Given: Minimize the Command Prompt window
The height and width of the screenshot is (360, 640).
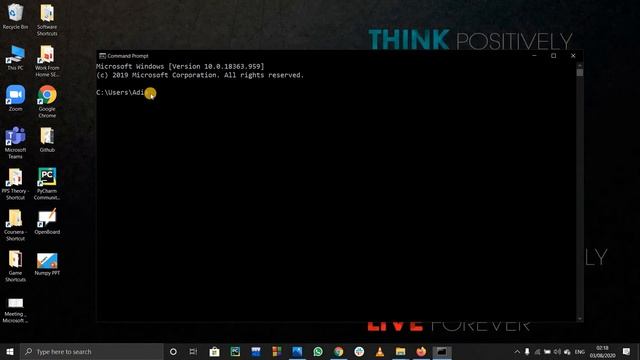Looking at the screenshot, I should click(534, 56).
